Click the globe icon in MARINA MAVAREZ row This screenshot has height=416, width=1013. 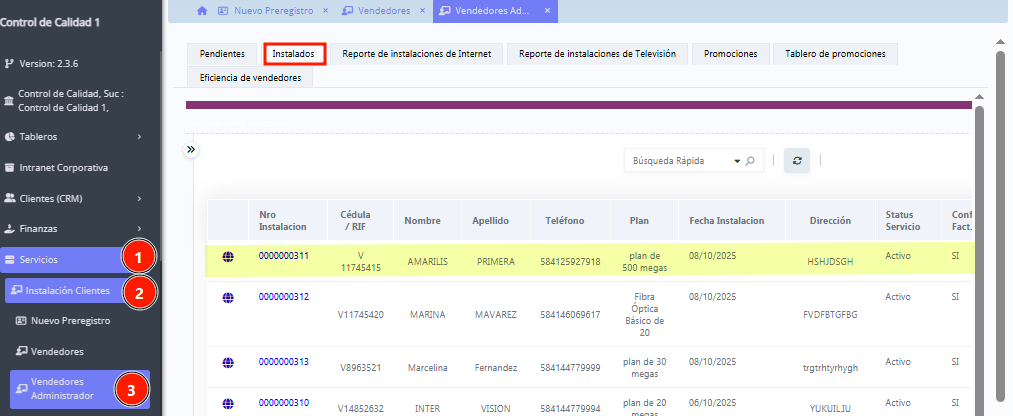coord(228,297)
